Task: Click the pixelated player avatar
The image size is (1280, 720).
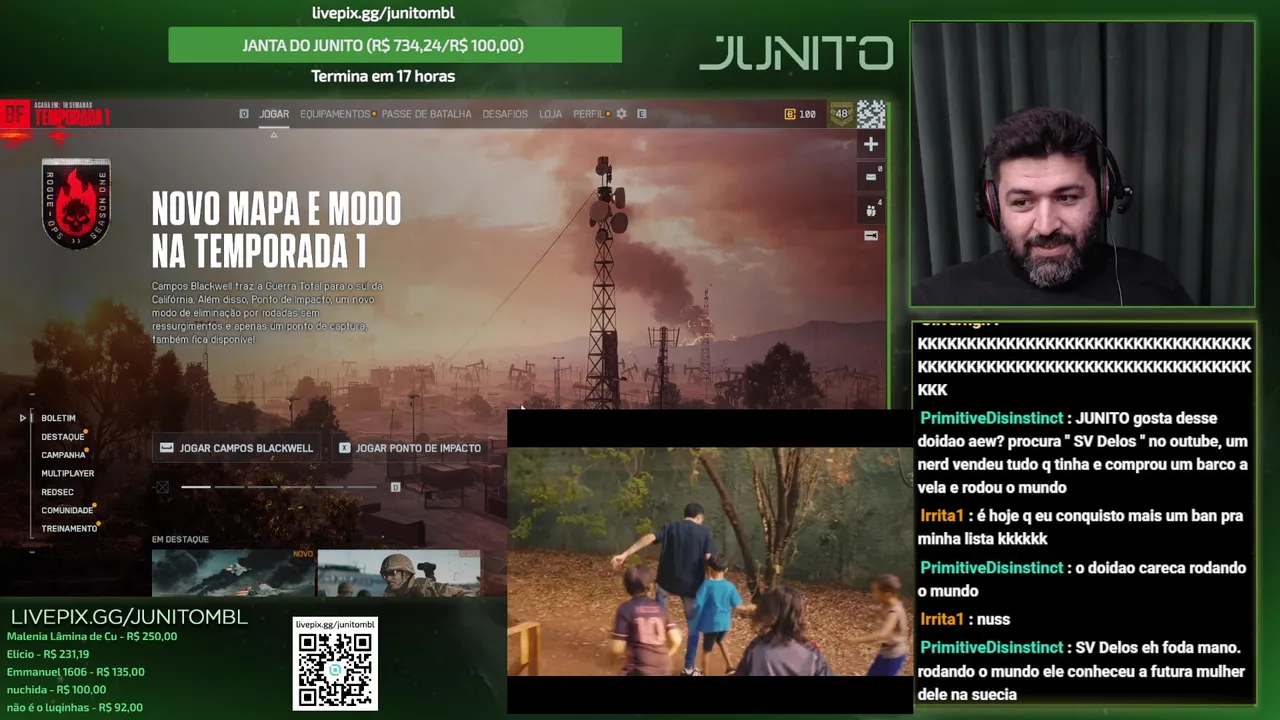Action: coord(871,114)
